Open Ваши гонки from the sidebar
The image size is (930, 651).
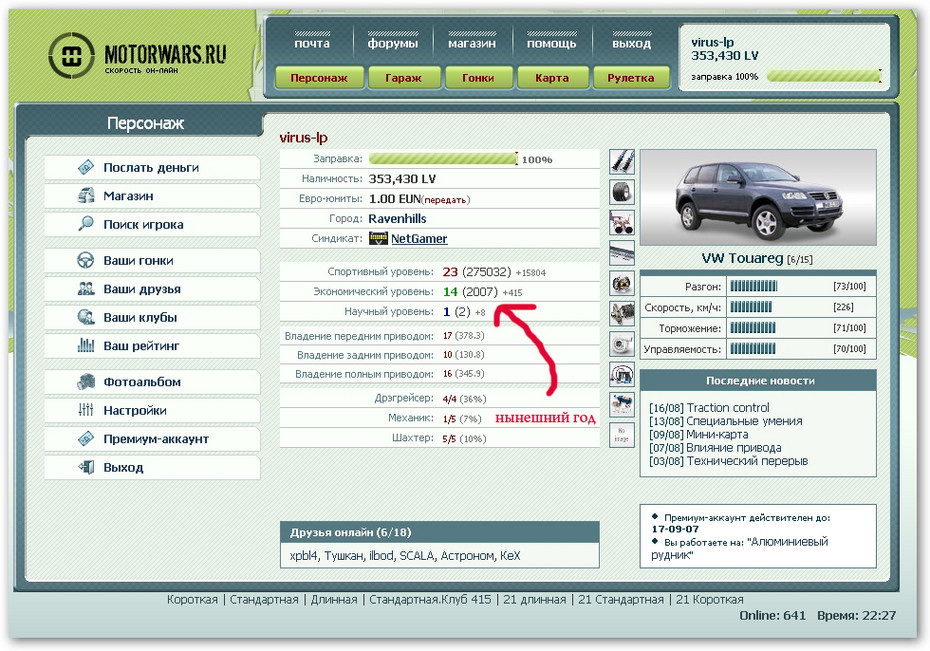pyautogui.click(x=152, y=260)
